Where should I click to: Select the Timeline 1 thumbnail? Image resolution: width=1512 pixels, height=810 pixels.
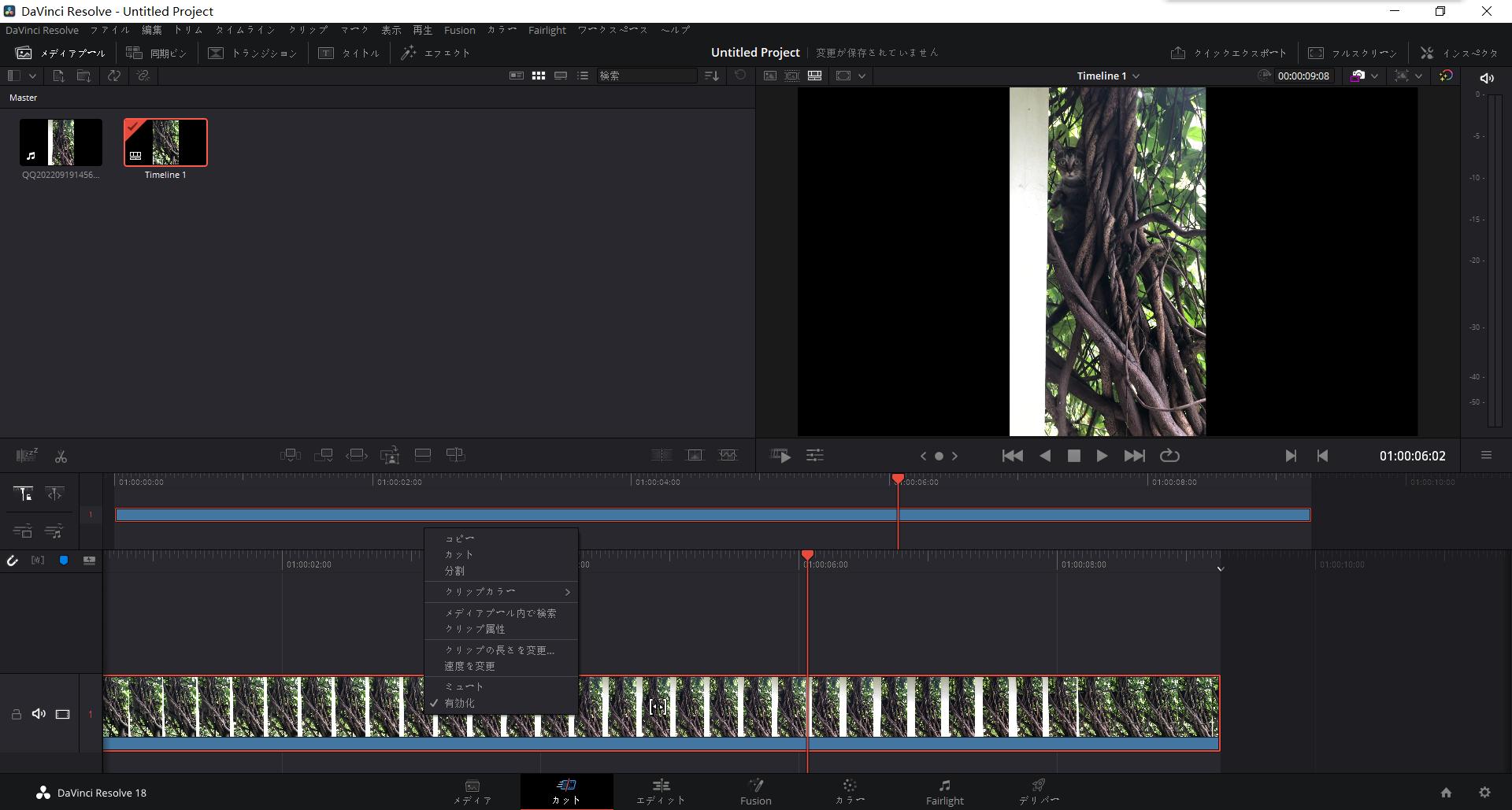click(x=165, y=142)
